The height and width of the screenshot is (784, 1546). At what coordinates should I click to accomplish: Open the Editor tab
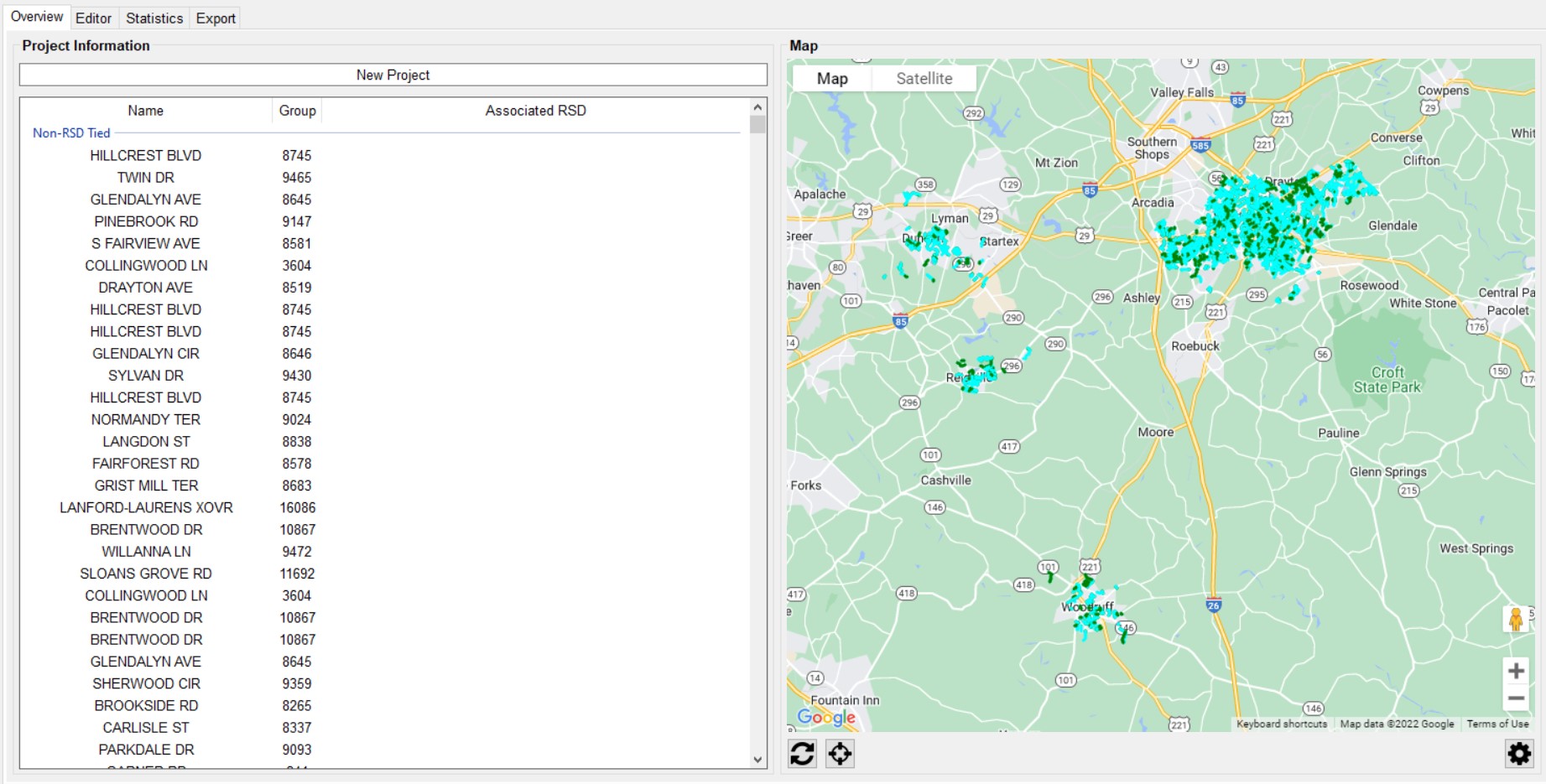tap(93, 18)
